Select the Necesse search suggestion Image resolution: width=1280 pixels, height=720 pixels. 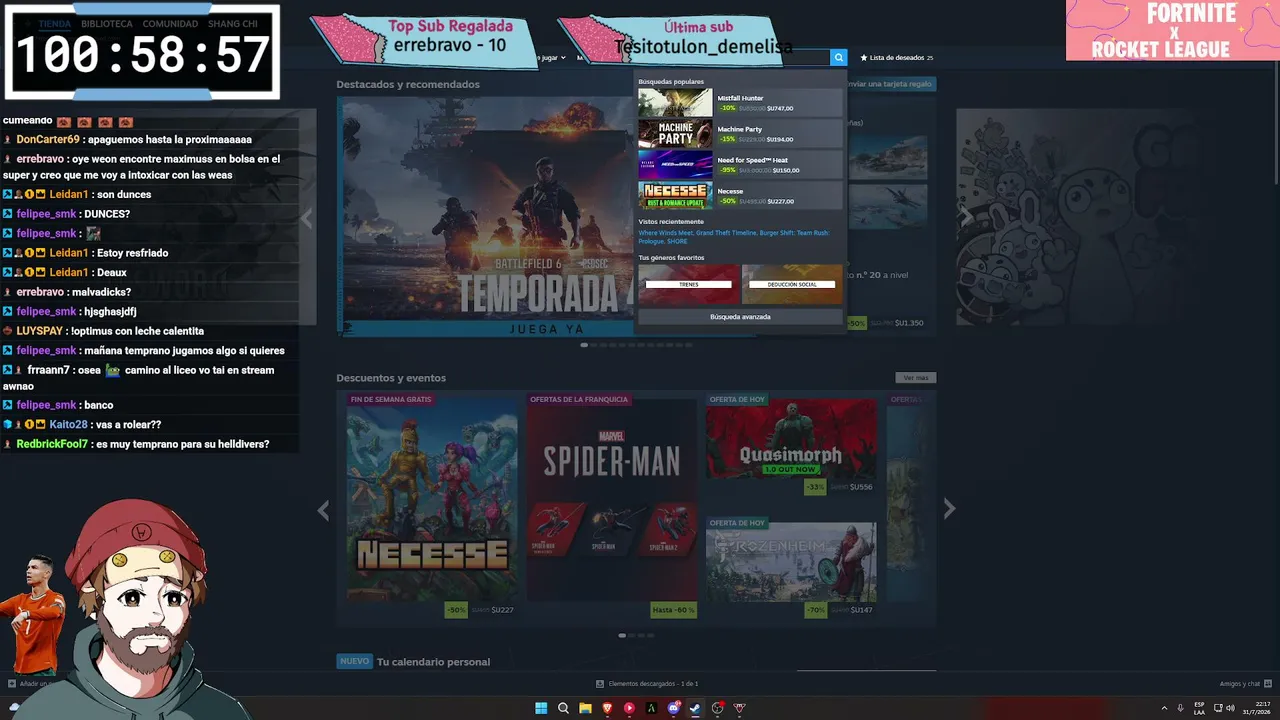click(x=740, y=196)
